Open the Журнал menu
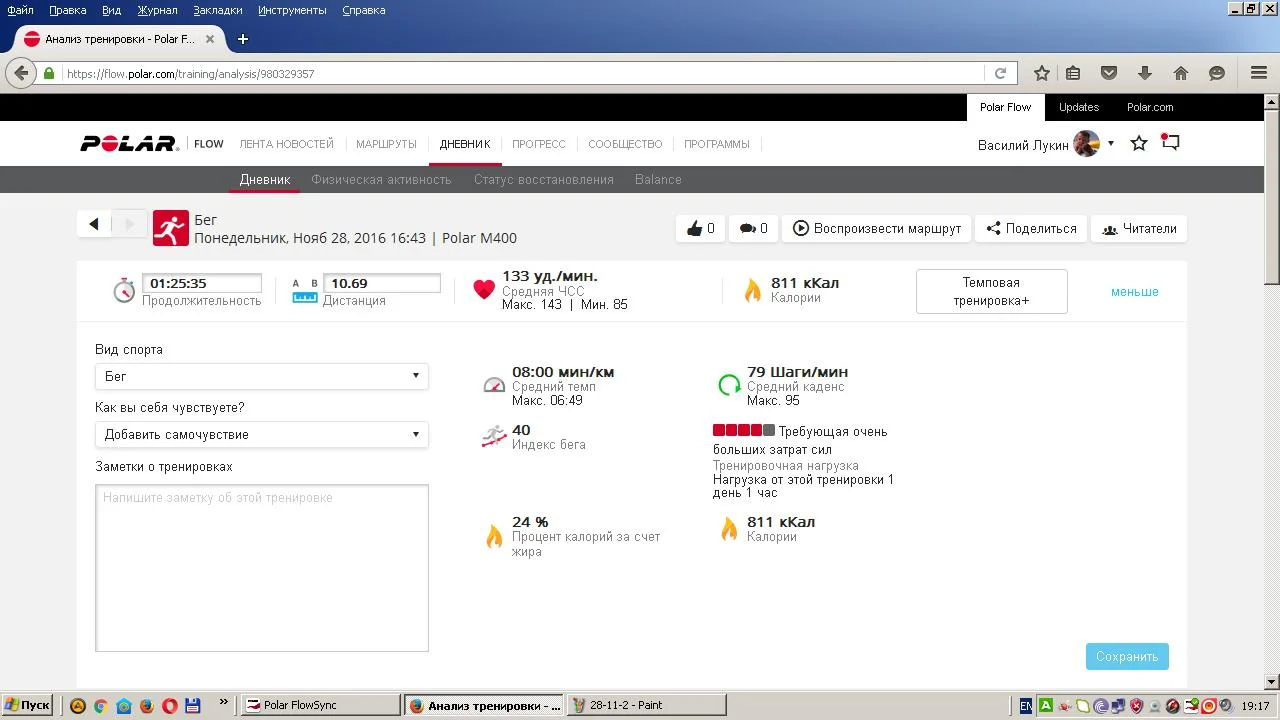Image resolution: width=1280 pixels, height=720 pixels. pyautogui.click(x=157, y=10)
